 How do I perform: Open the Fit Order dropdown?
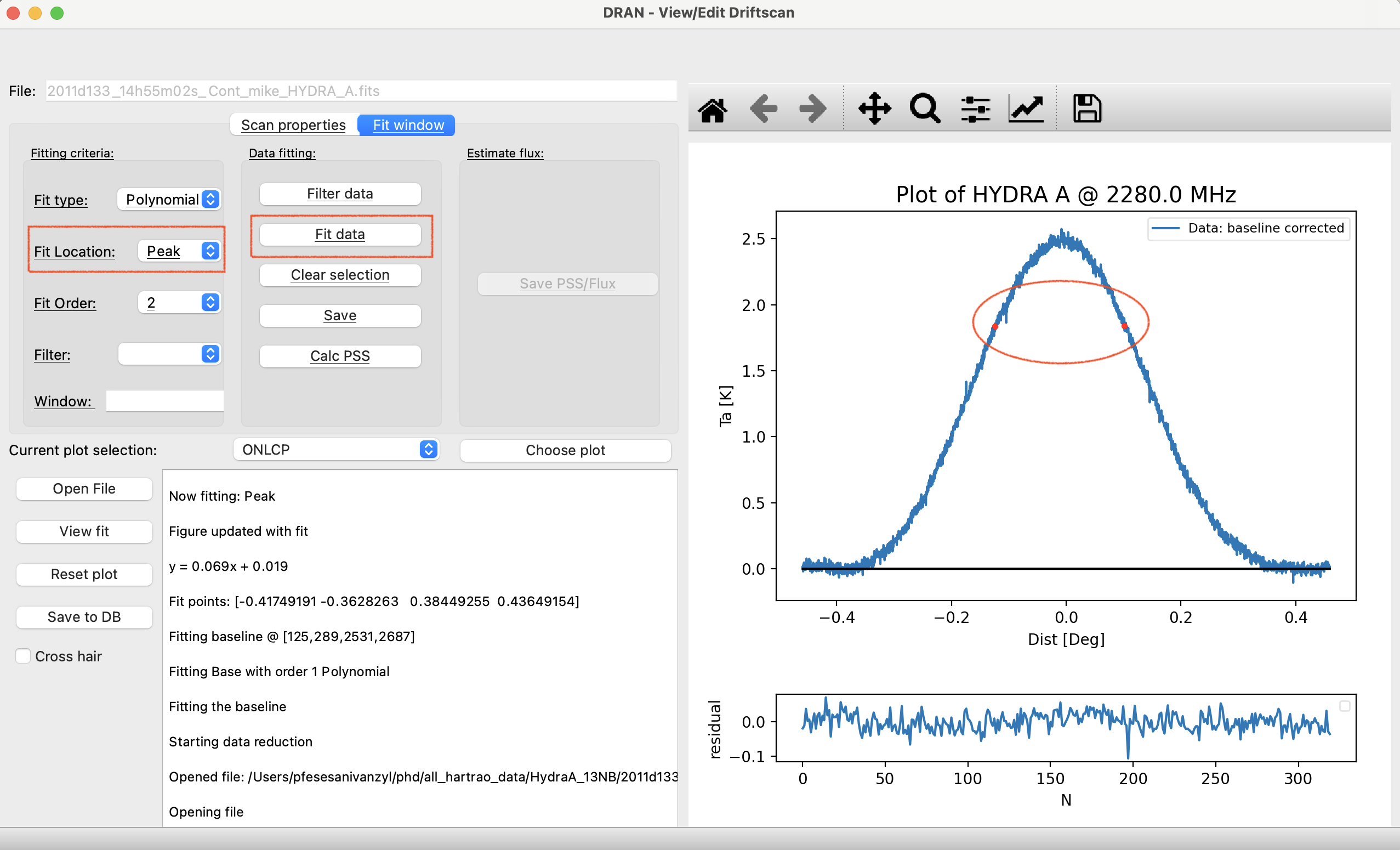point(179,303)
